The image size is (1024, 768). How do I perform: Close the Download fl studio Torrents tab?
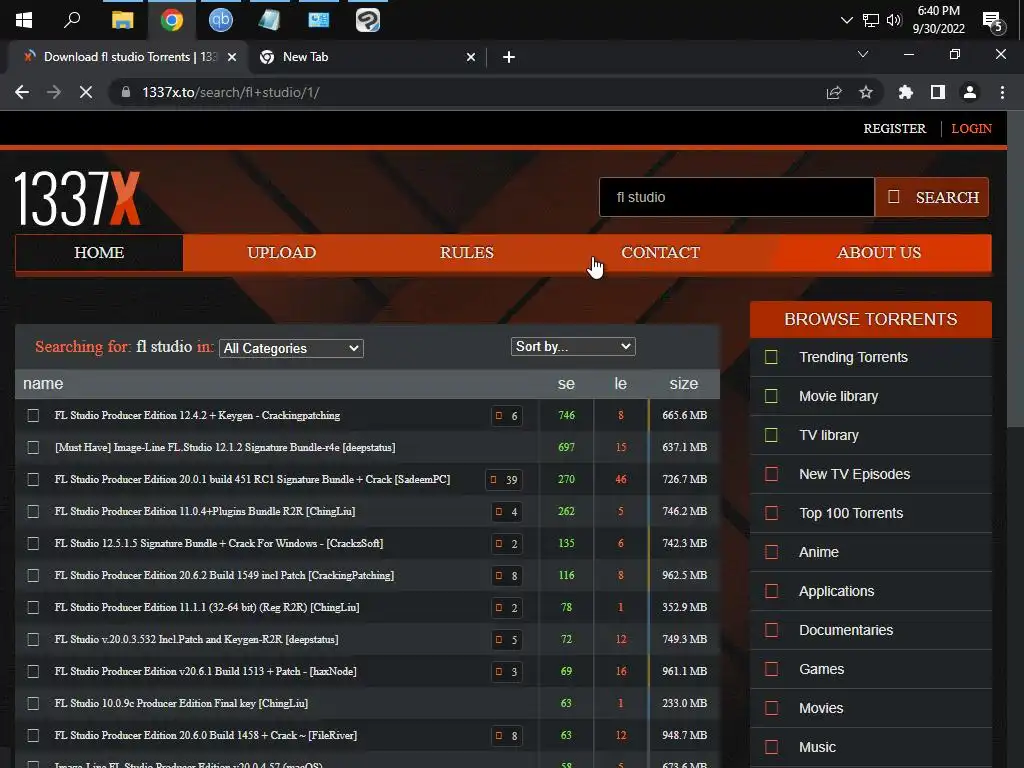coord(232,57)
